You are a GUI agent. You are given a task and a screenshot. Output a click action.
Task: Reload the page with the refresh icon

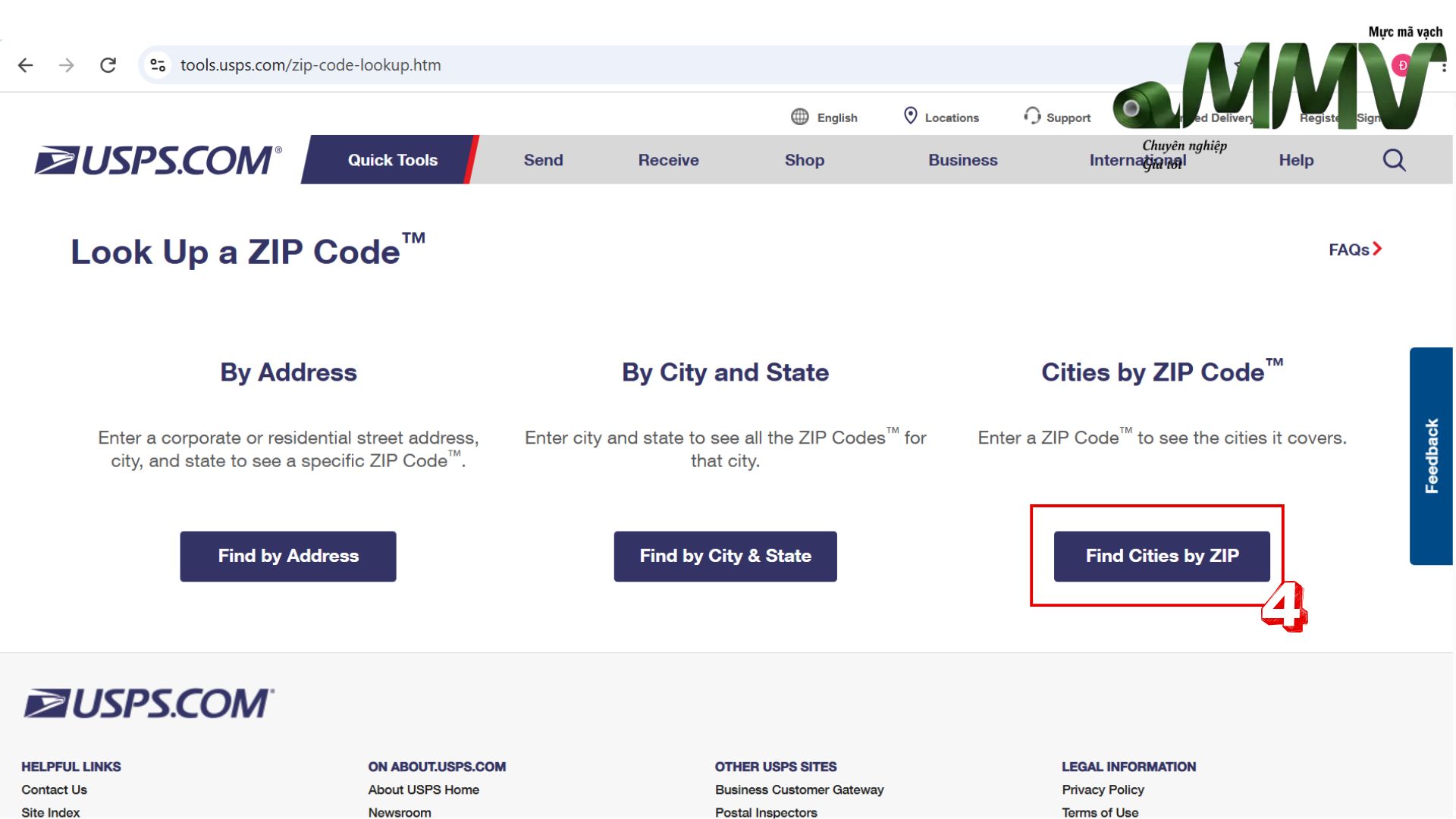(x=108, y=65)
